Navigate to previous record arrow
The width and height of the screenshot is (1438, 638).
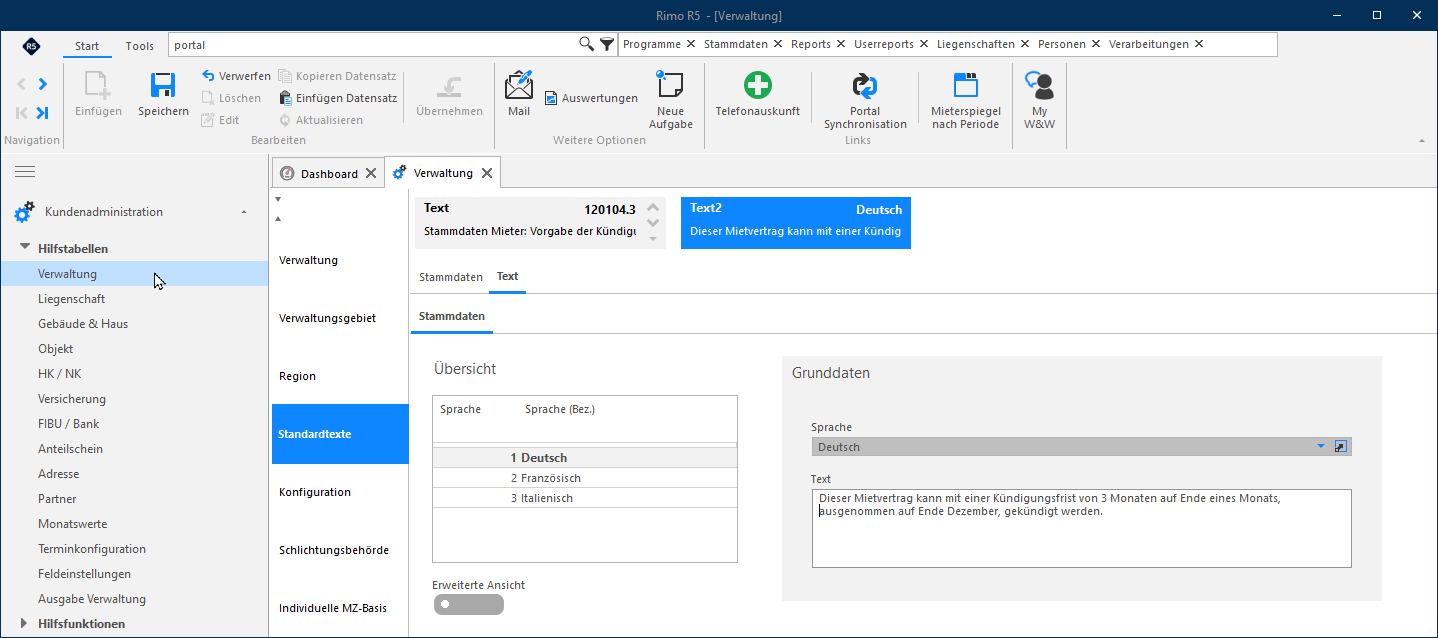(x=21, y=84)
